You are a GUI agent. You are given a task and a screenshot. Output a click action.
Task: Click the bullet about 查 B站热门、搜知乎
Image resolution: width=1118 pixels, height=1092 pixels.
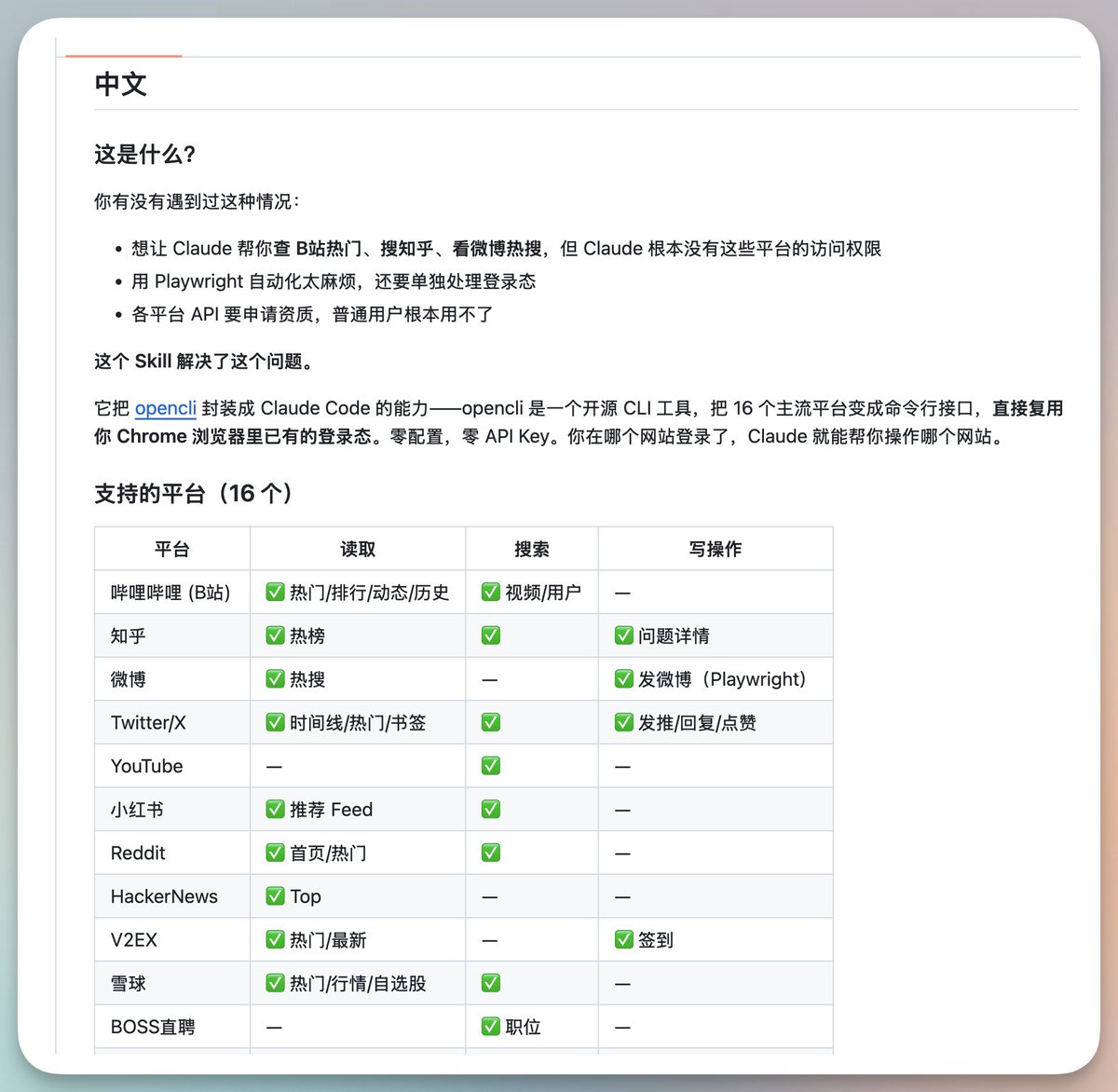click(x=506, y=249)
